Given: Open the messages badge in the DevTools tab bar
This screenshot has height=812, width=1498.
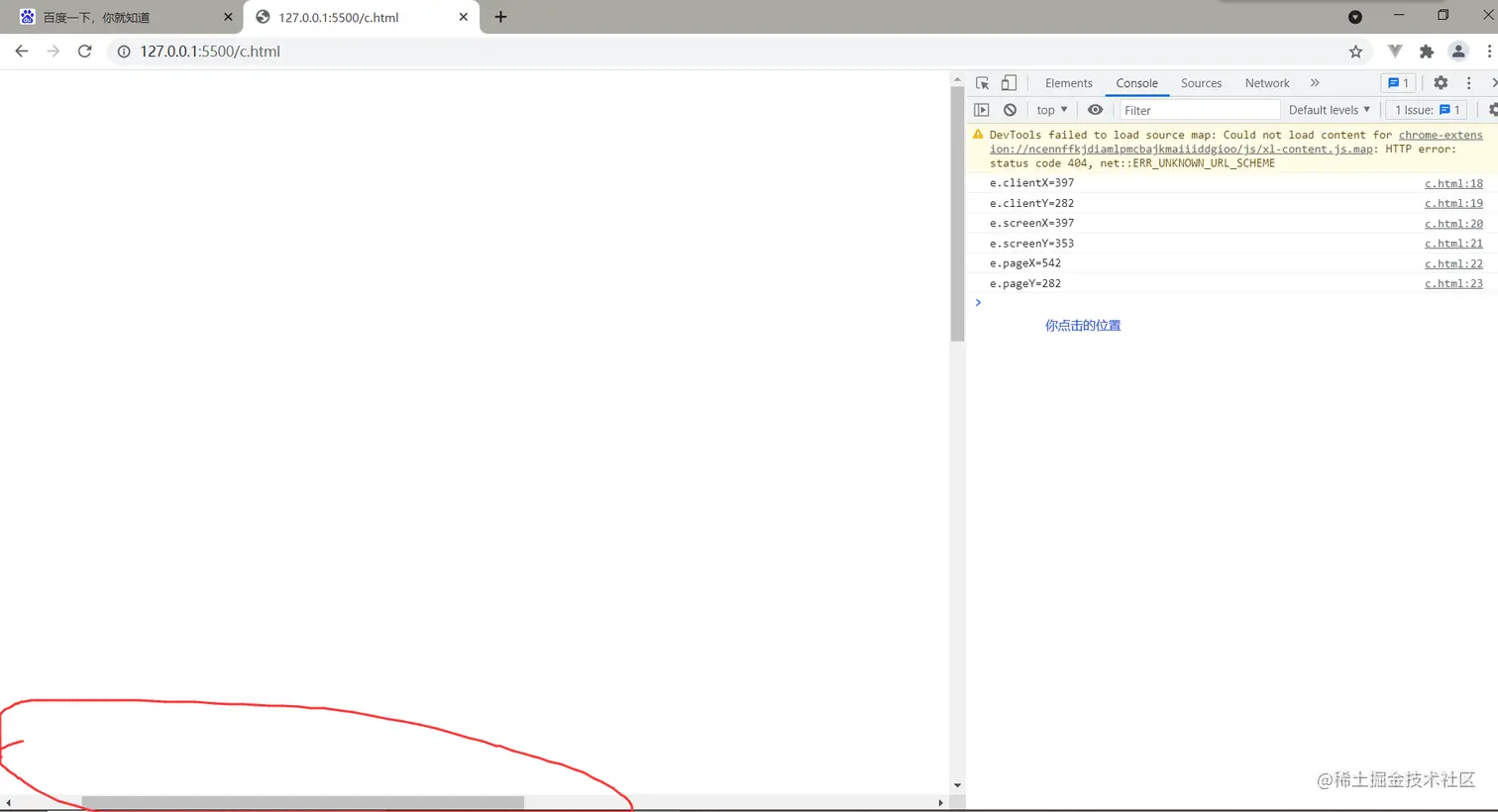Looking at the screenshot, I should 1398,83.
